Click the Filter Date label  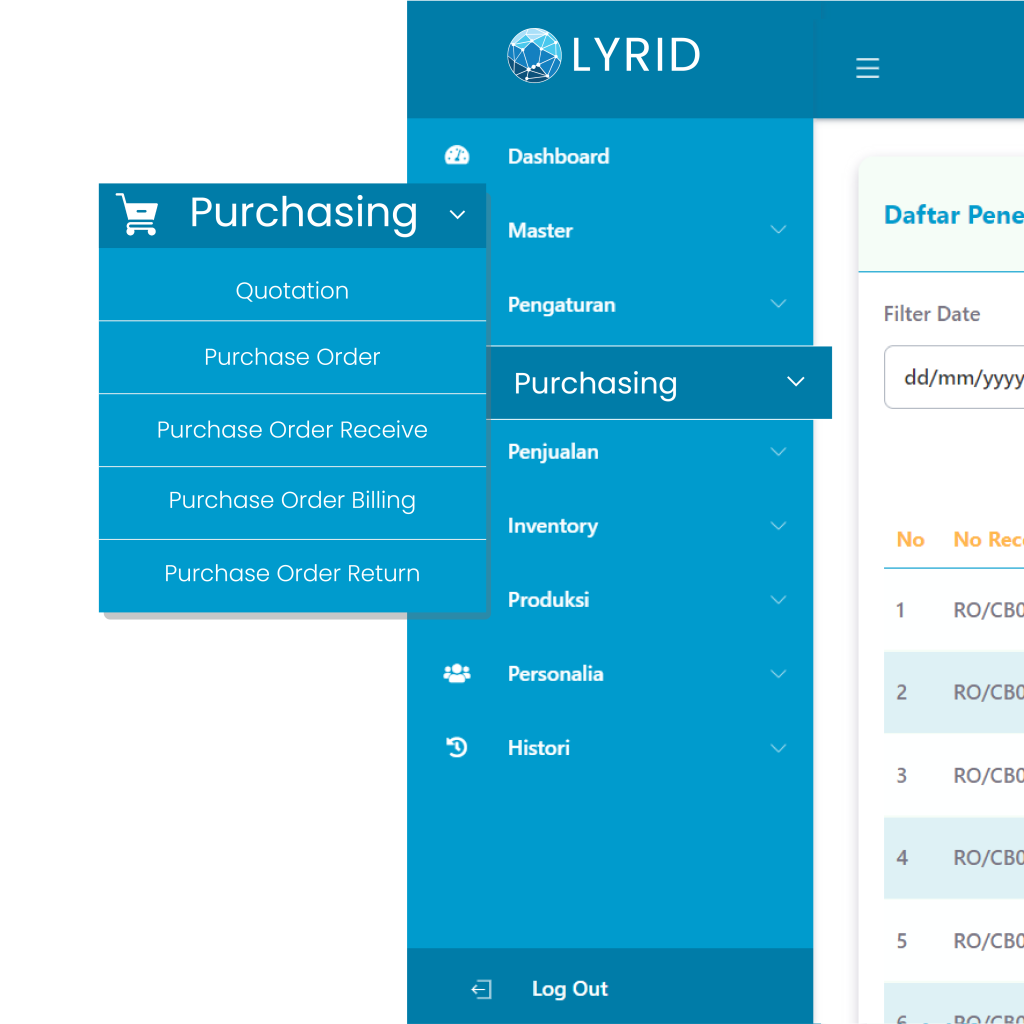pyautogui.click(x=932, y=314)
